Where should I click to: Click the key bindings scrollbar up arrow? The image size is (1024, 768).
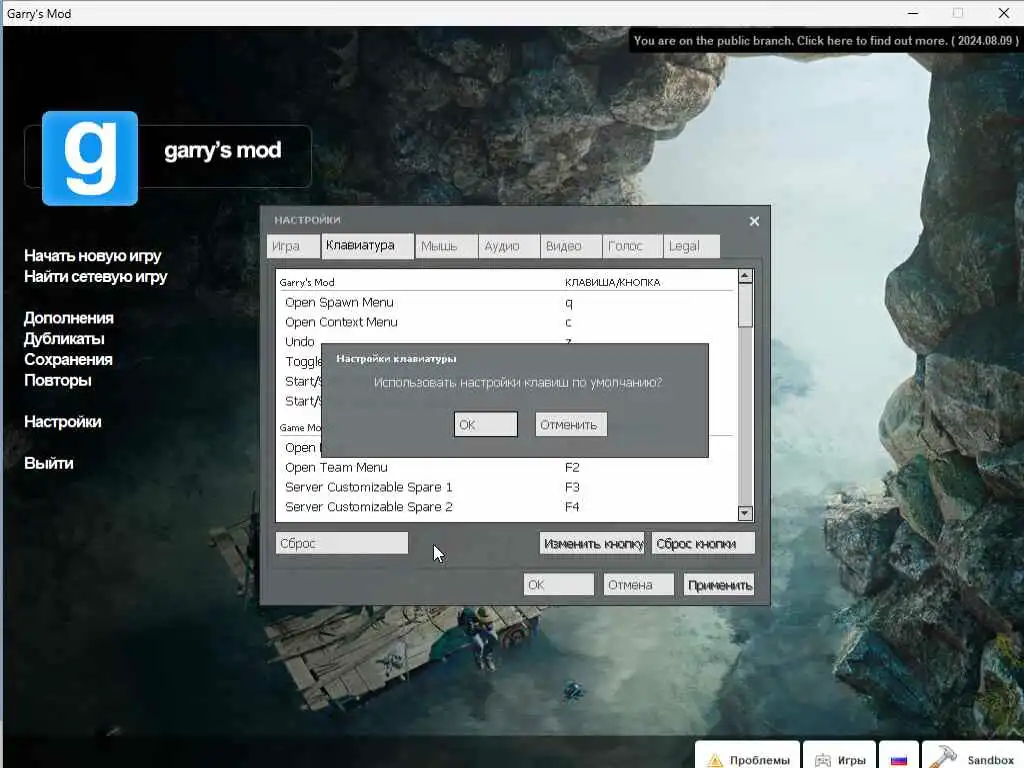tap(745, 276)
